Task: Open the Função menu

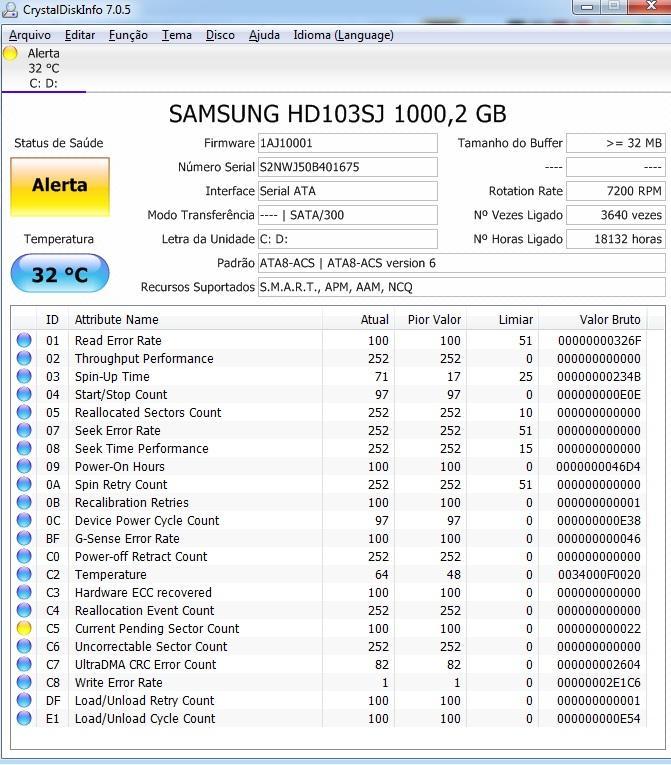Action: 128,35
